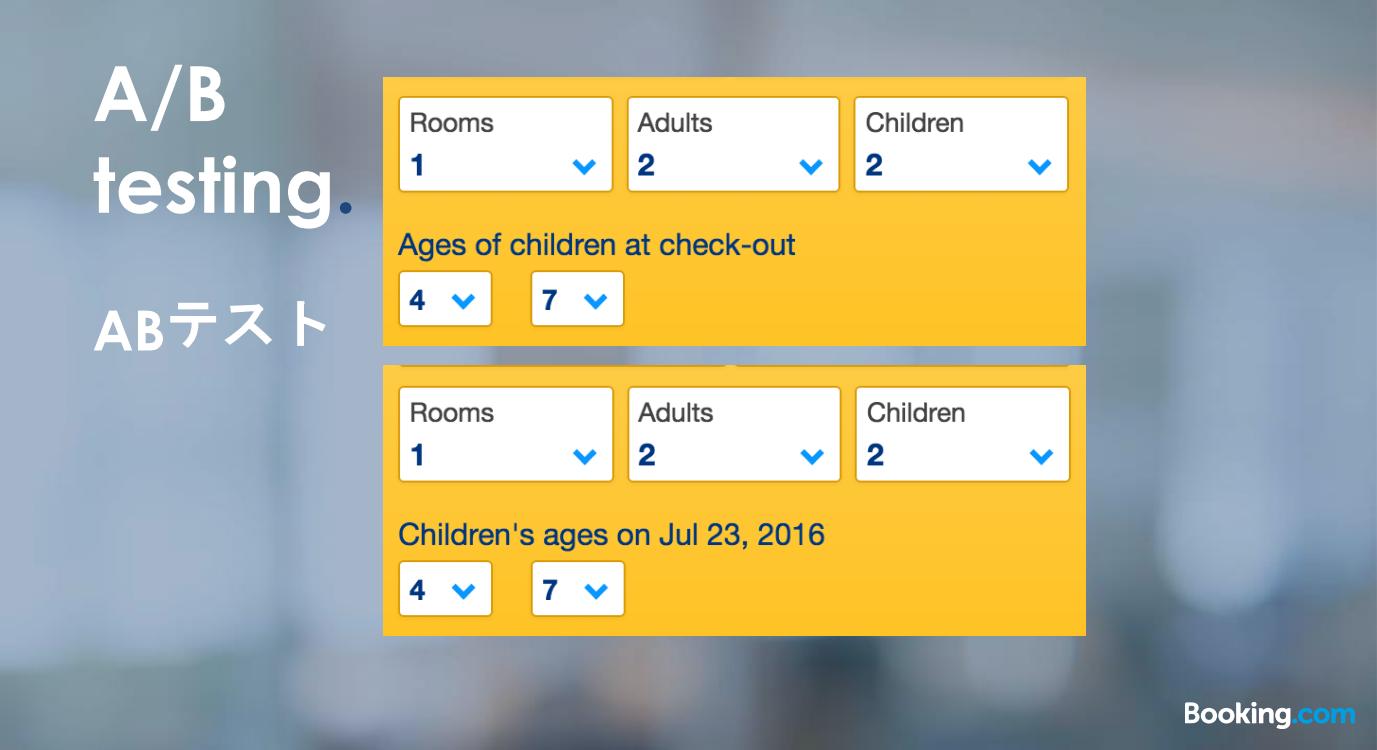Open the age 4 dropdown under the Jul 23 label
1377x750 pixels.
pyautogui.click(x=445, y=590)
